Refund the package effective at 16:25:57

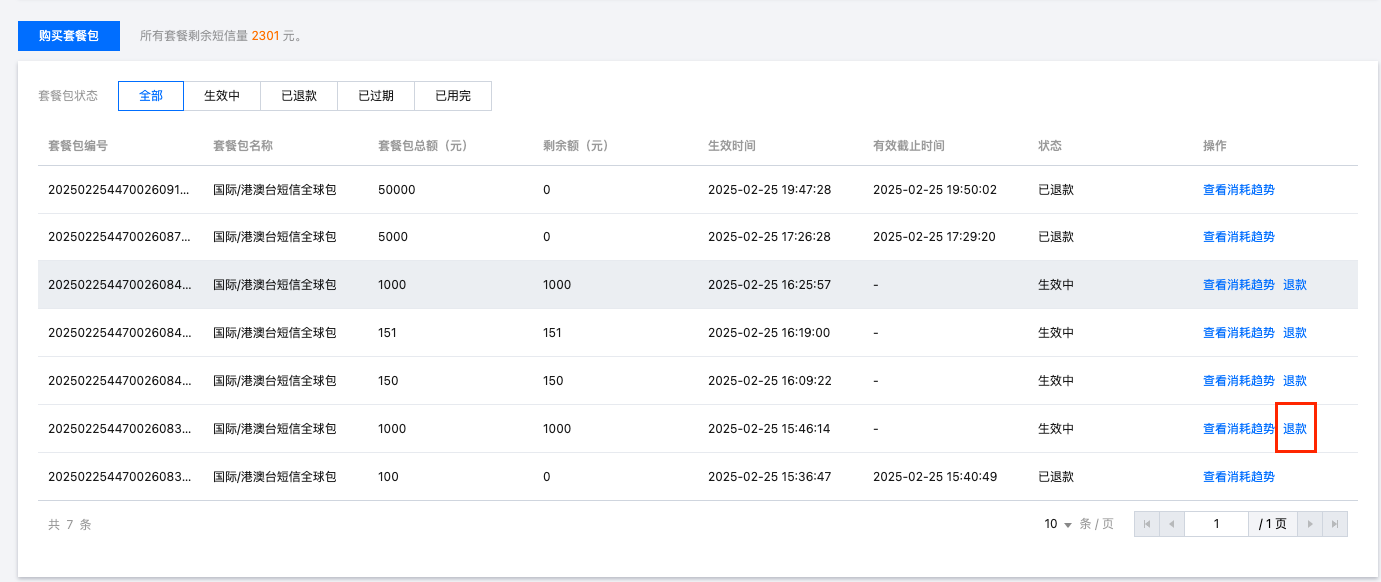coord(1295,284)
